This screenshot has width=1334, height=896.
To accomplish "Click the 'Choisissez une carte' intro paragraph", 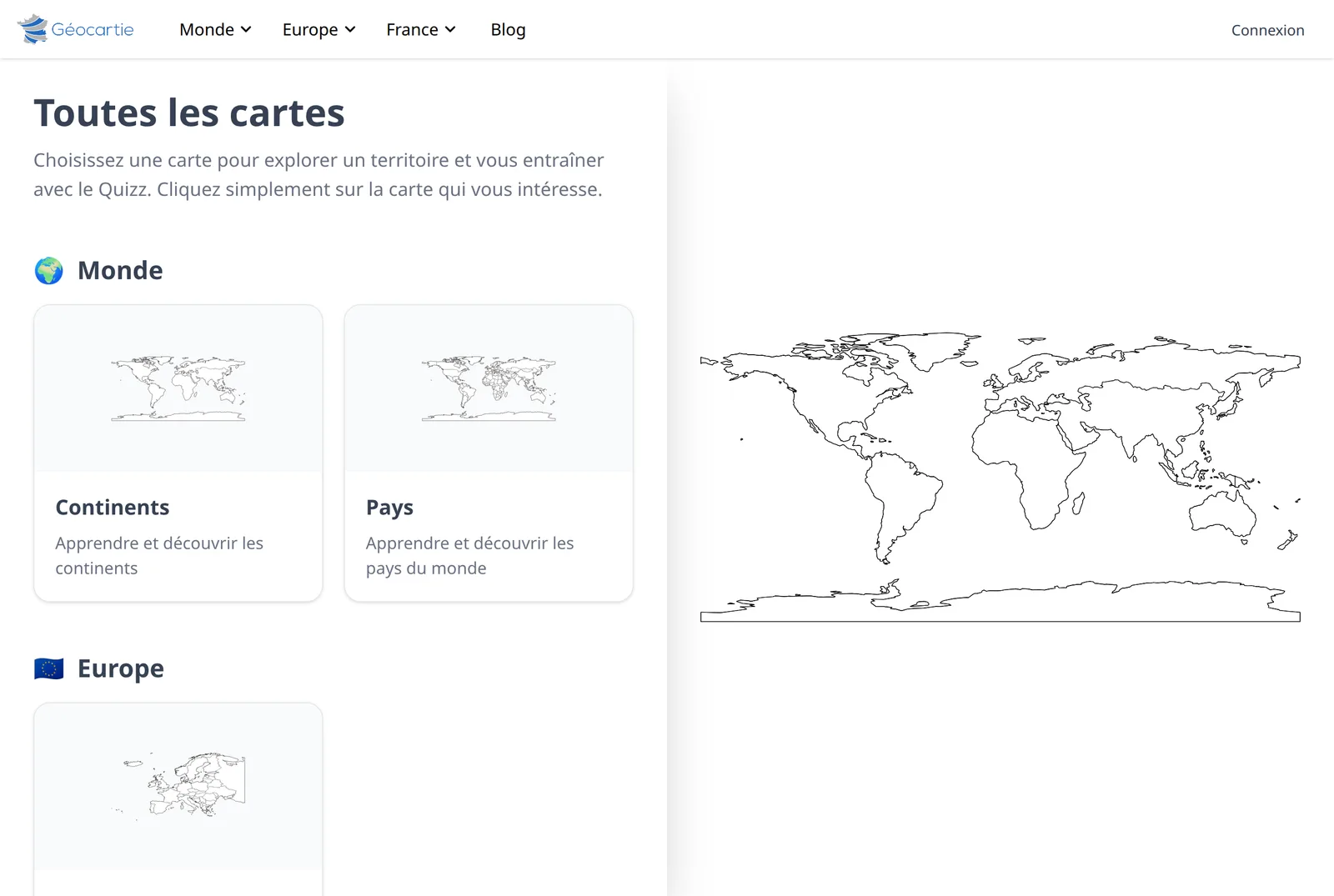I will 318,175.
